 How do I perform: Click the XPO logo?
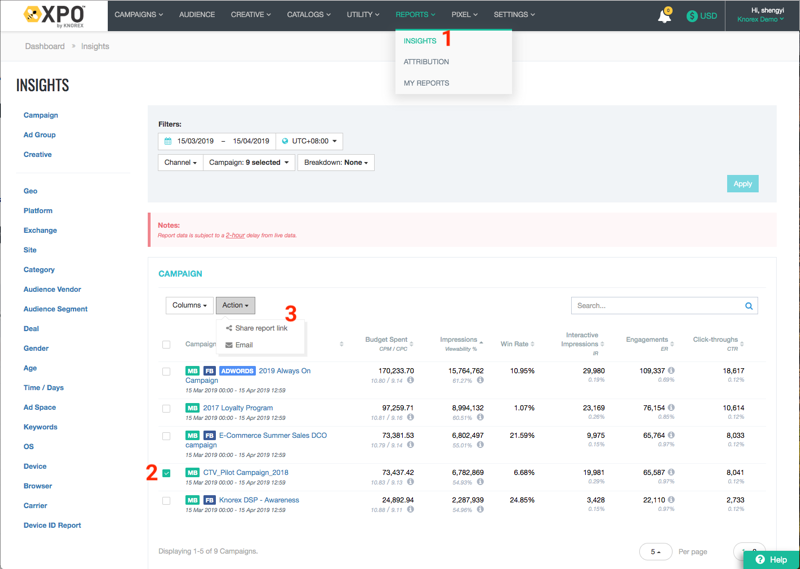pyautogui.click(x=54, y=15)
